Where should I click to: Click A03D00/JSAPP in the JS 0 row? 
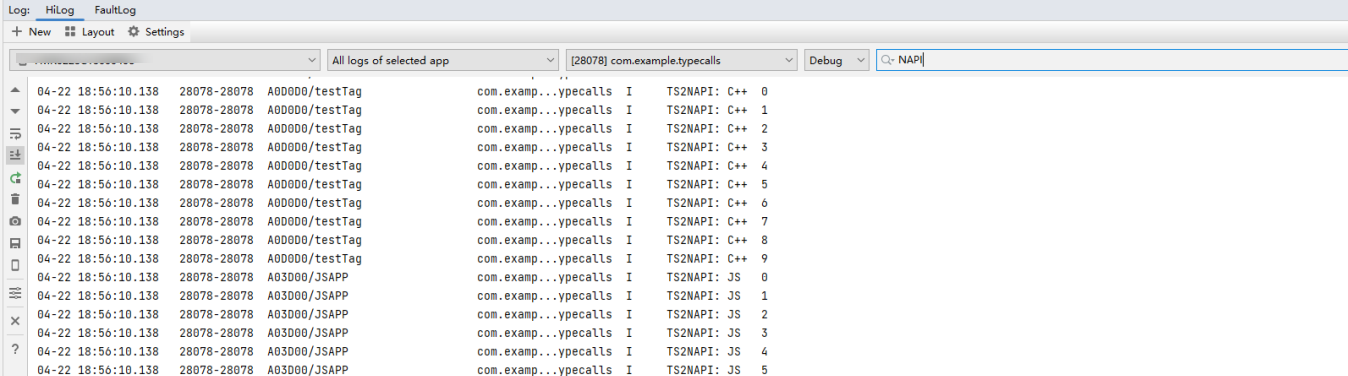click(x=307, y=277)
